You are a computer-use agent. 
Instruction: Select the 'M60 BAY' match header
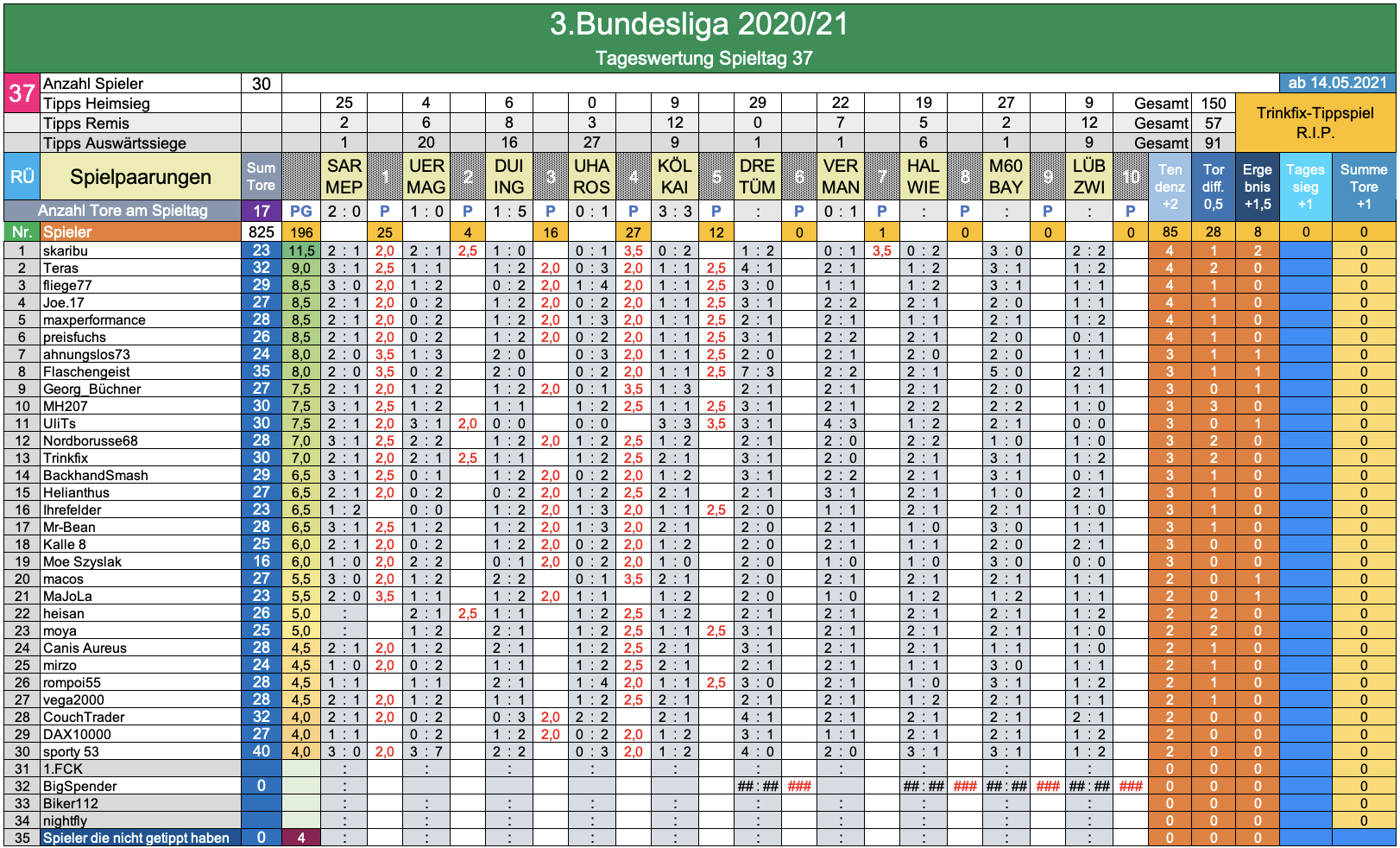pos(1006,176)
